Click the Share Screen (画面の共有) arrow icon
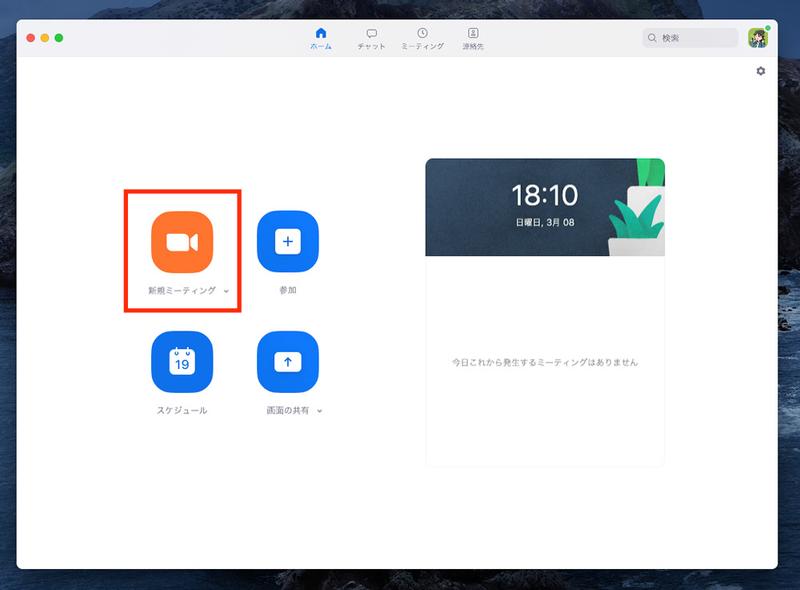 (288, 362)
